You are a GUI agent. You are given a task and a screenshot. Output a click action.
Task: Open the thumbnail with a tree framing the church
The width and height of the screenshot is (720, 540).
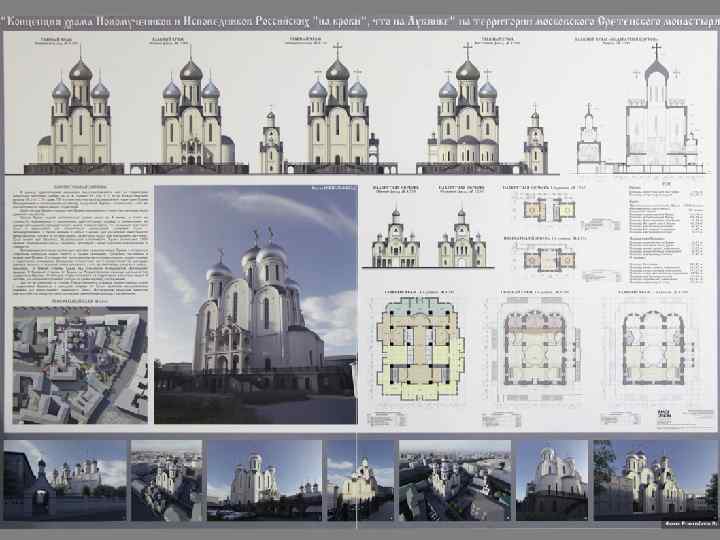(x=655, y=480)
